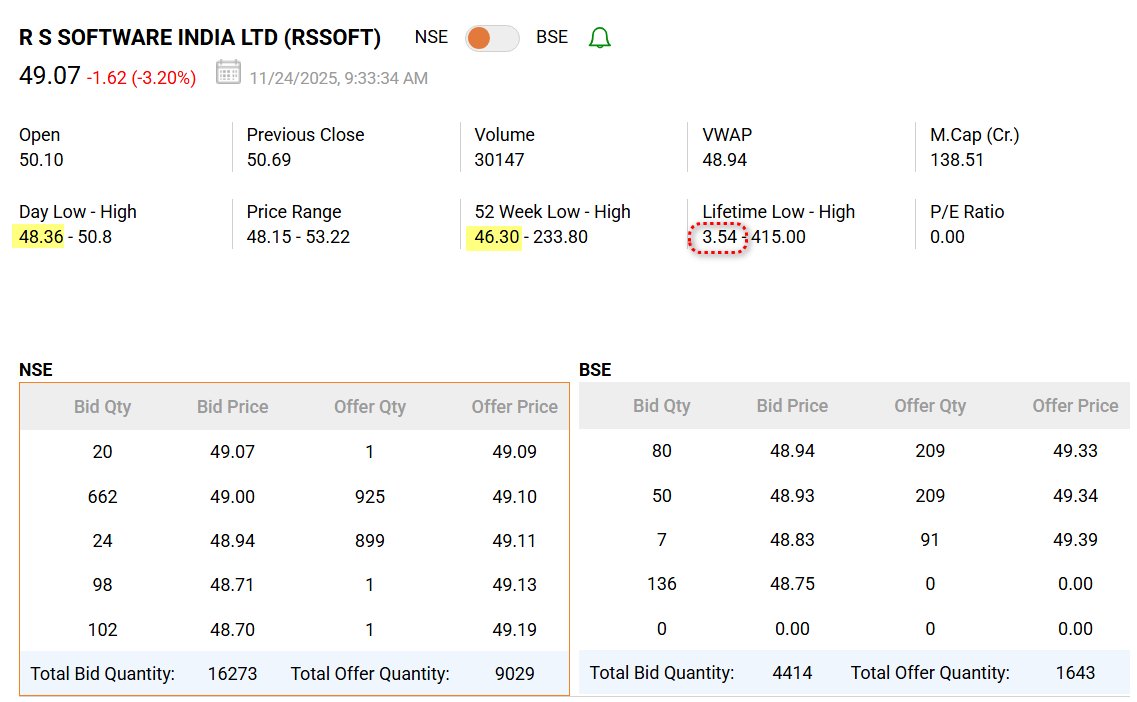Click the Offer Qty header in BSE table
The image size is (1137, 702).
pyautogui.click(x=930, y=406)
